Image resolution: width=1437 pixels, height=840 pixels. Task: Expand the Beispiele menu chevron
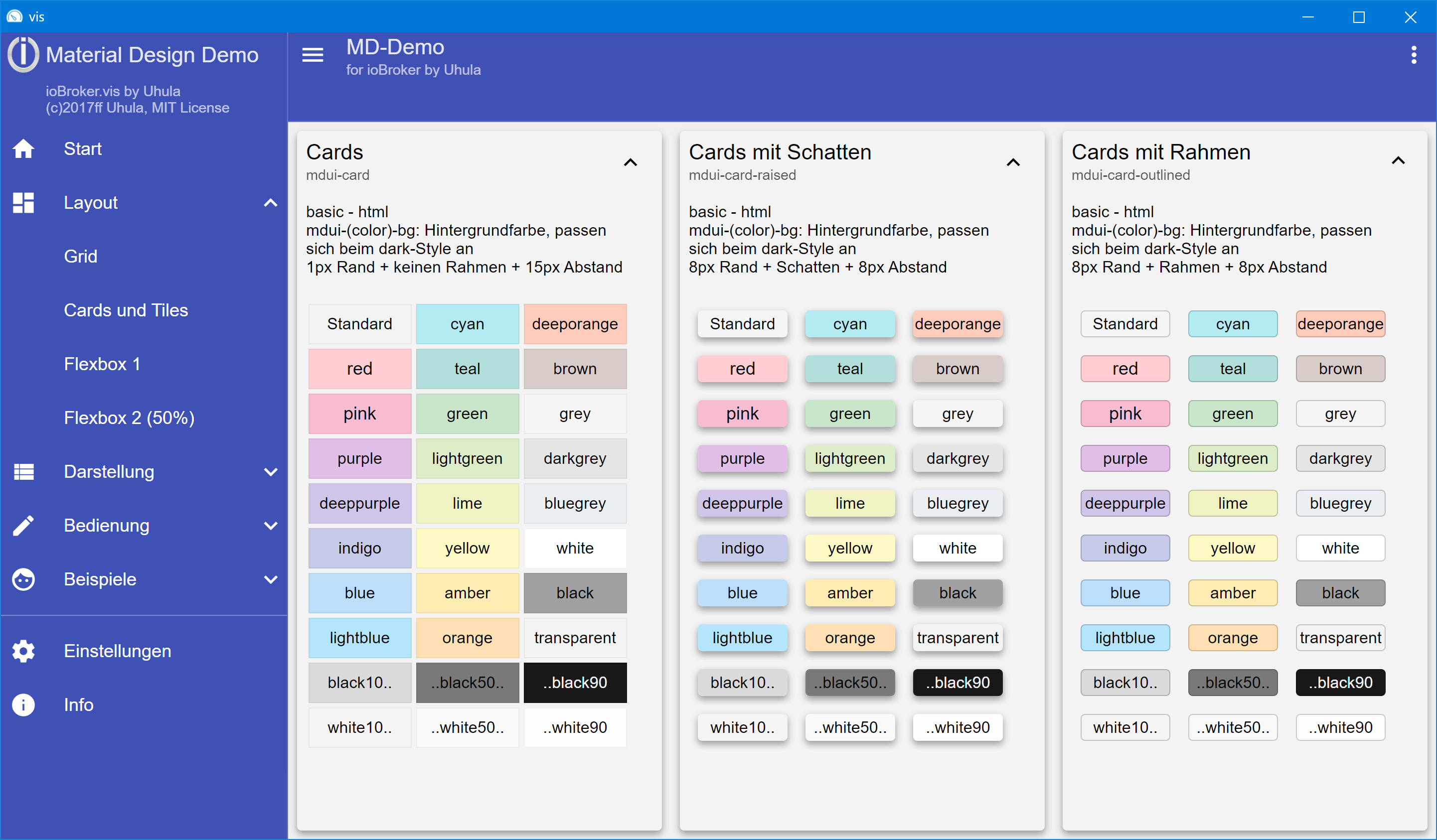click(271, 579)
